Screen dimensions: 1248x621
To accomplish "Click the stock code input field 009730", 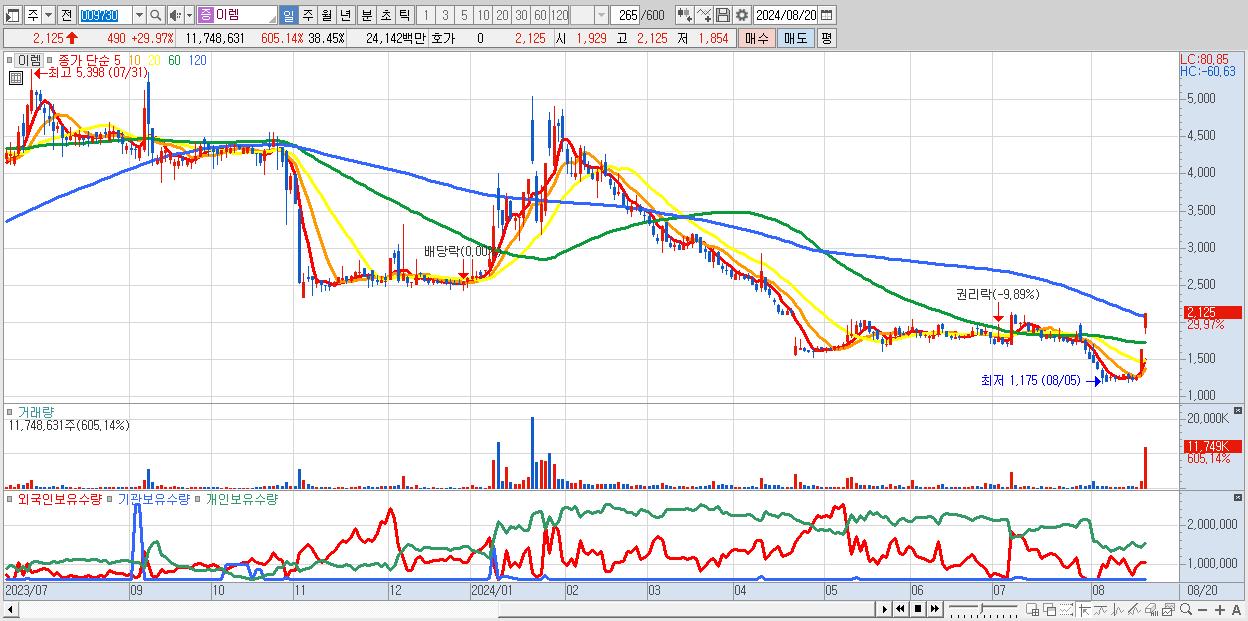I will coord(104,15).
